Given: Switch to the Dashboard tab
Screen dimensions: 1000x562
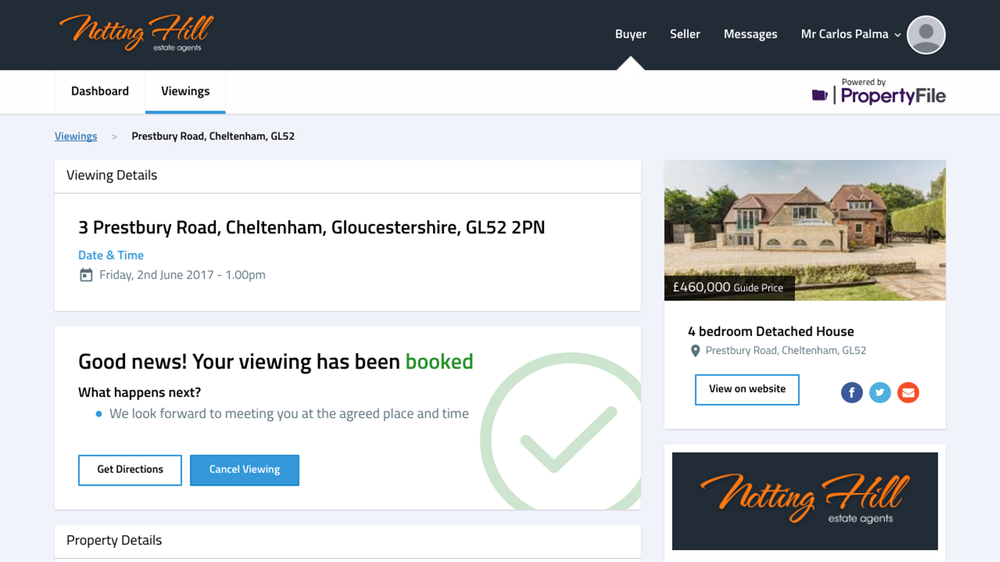Looking at the screenshot, I should (x=100, y=91).
